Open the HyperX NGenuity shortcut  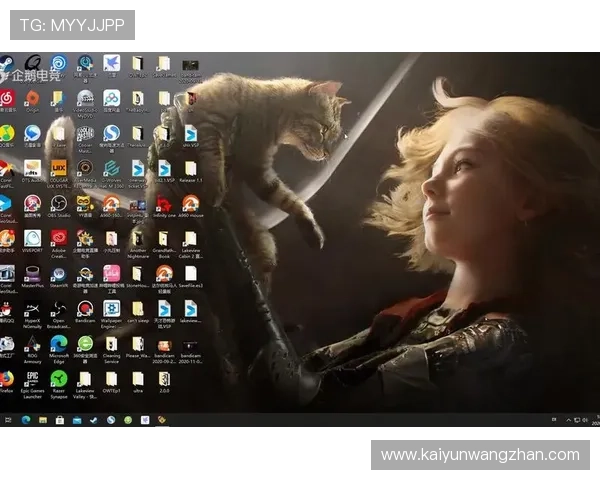click(32, 308)
